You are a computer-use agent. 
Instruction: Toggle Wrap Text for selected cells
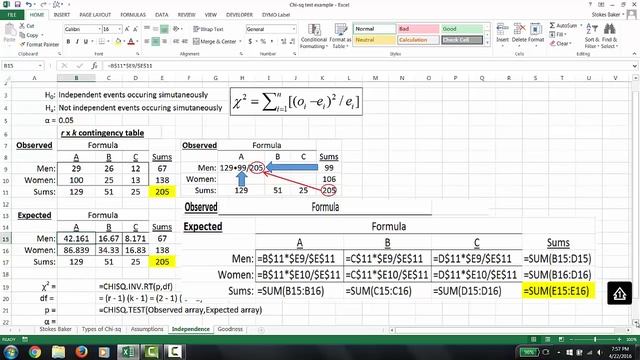pyautogui.click(x=208, y=29)
